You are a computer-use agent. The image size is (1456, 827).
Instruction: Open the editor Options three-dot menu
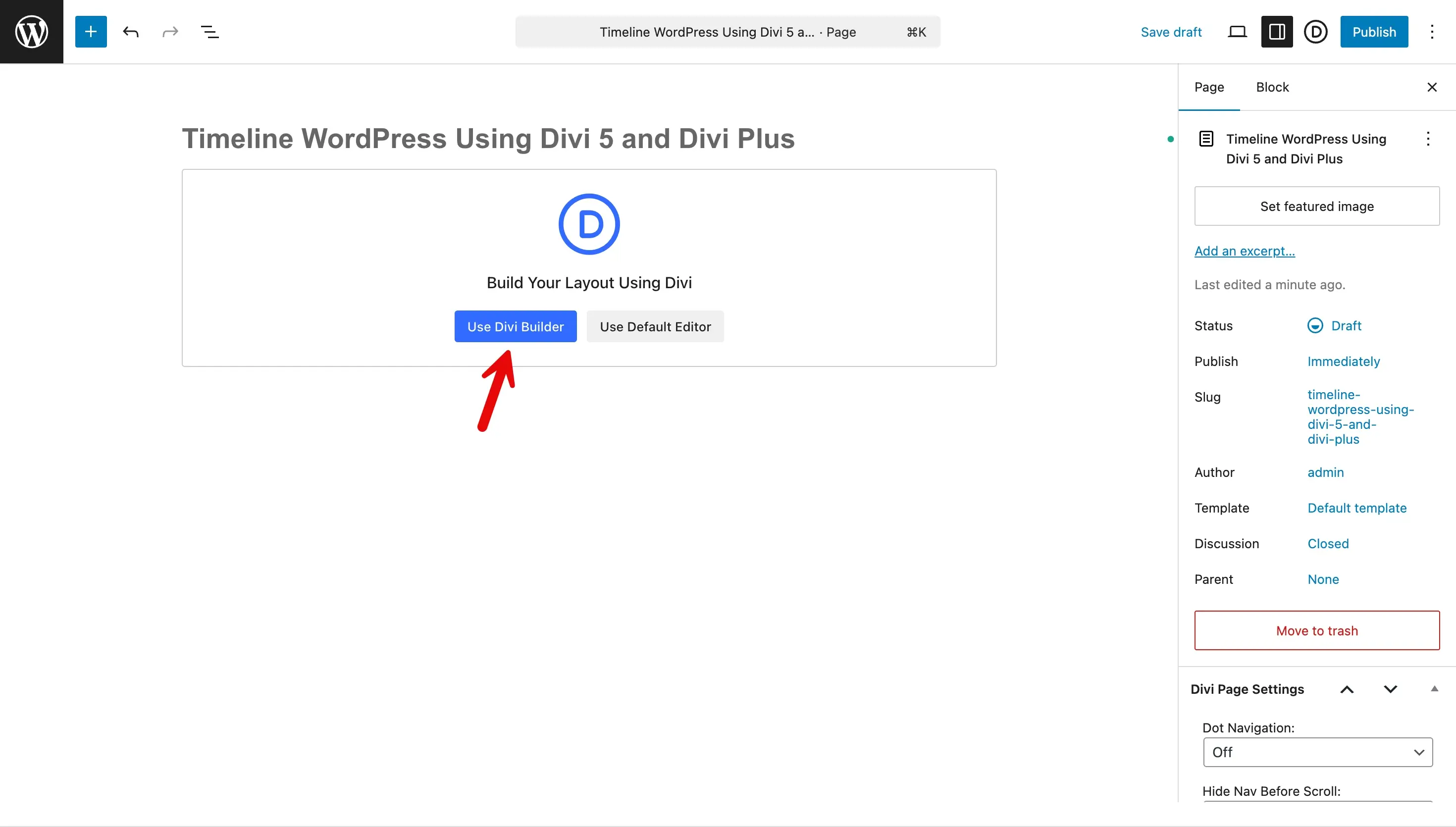point(1432,32)
